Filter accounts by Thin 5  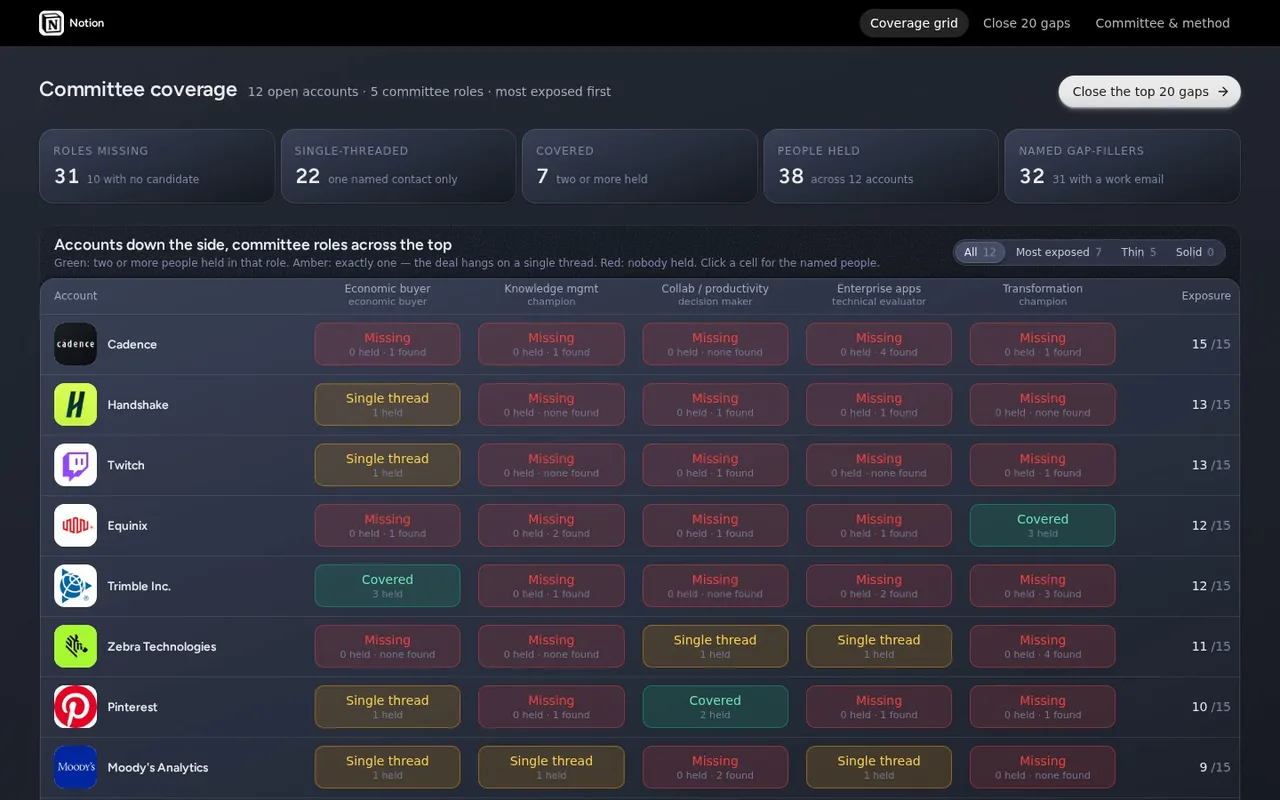(x=1139, y=252)
